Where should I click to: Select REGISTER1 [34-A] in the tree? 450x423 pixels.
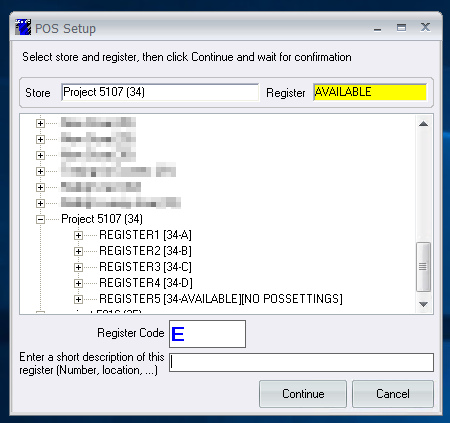145,235
